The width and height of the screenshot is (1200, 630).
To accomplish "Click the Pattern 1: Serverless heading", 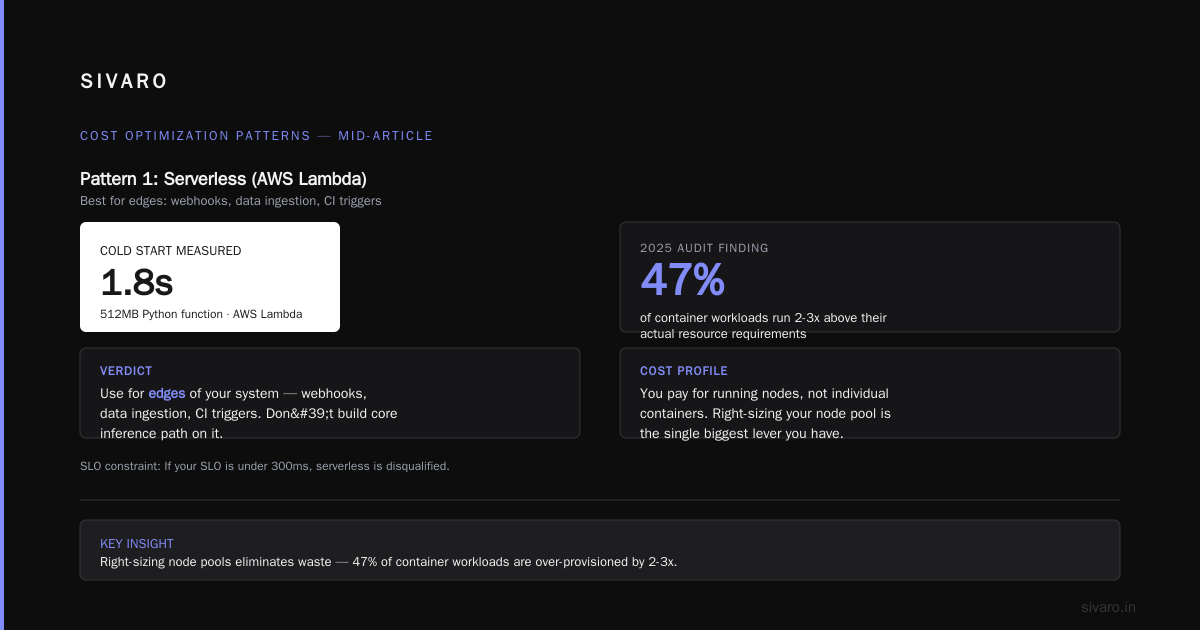I will [x=223, y=179].
